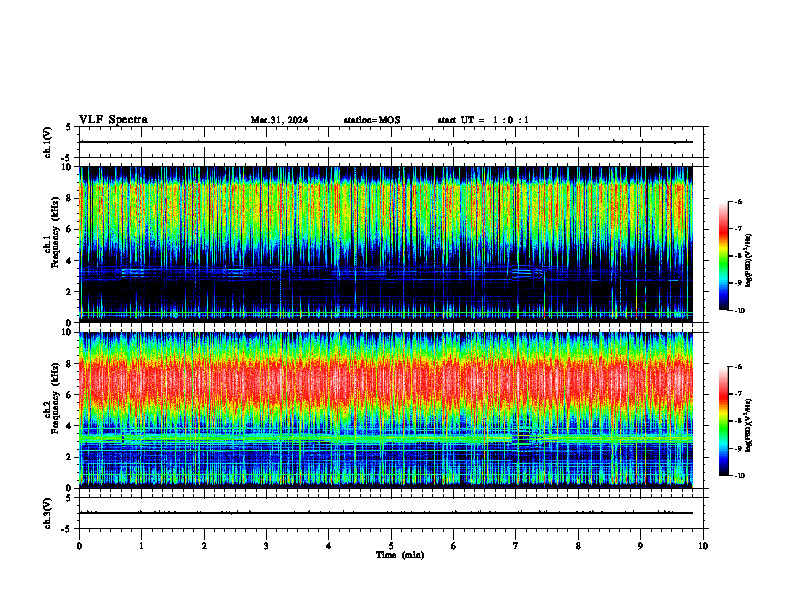Click the ch.2 spectrogram panel
792x612 pixels.
point(386,410)
